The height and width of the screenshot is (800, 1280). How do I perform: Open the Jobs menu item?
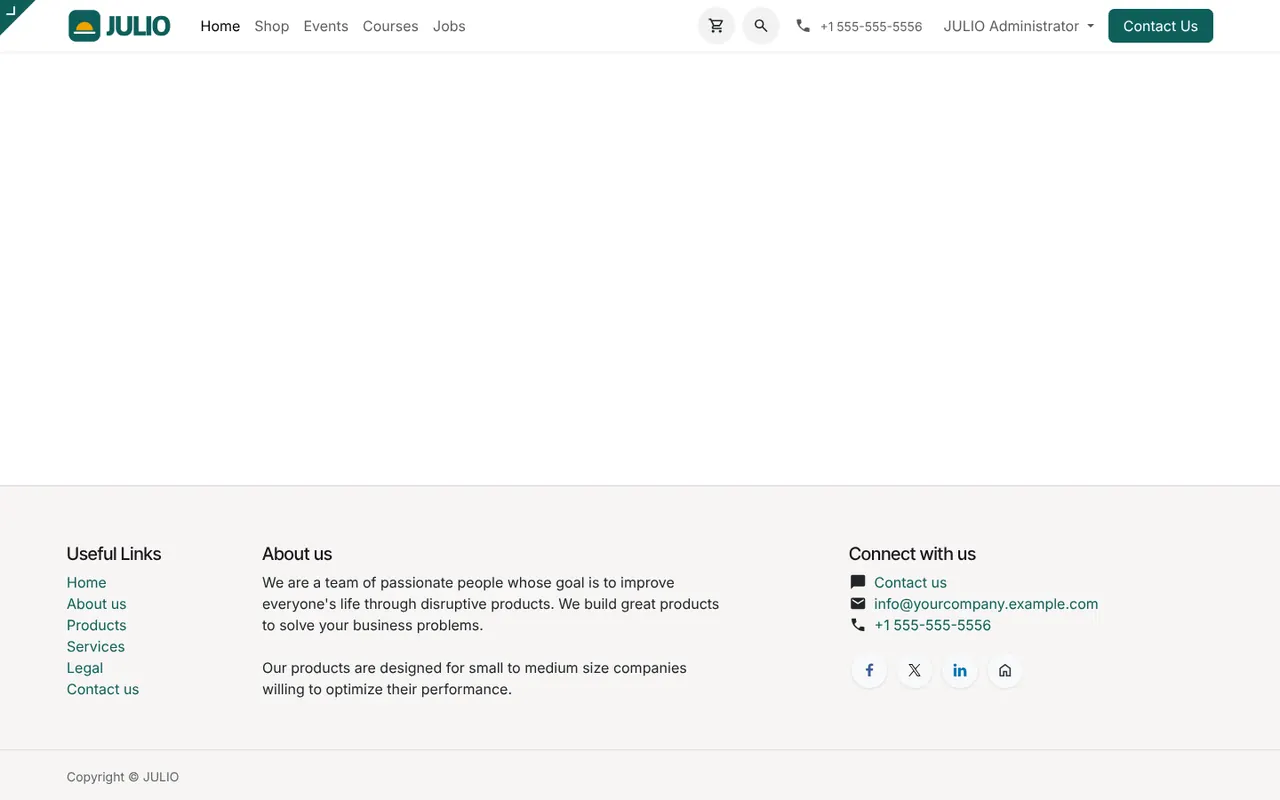click(449, 26)
